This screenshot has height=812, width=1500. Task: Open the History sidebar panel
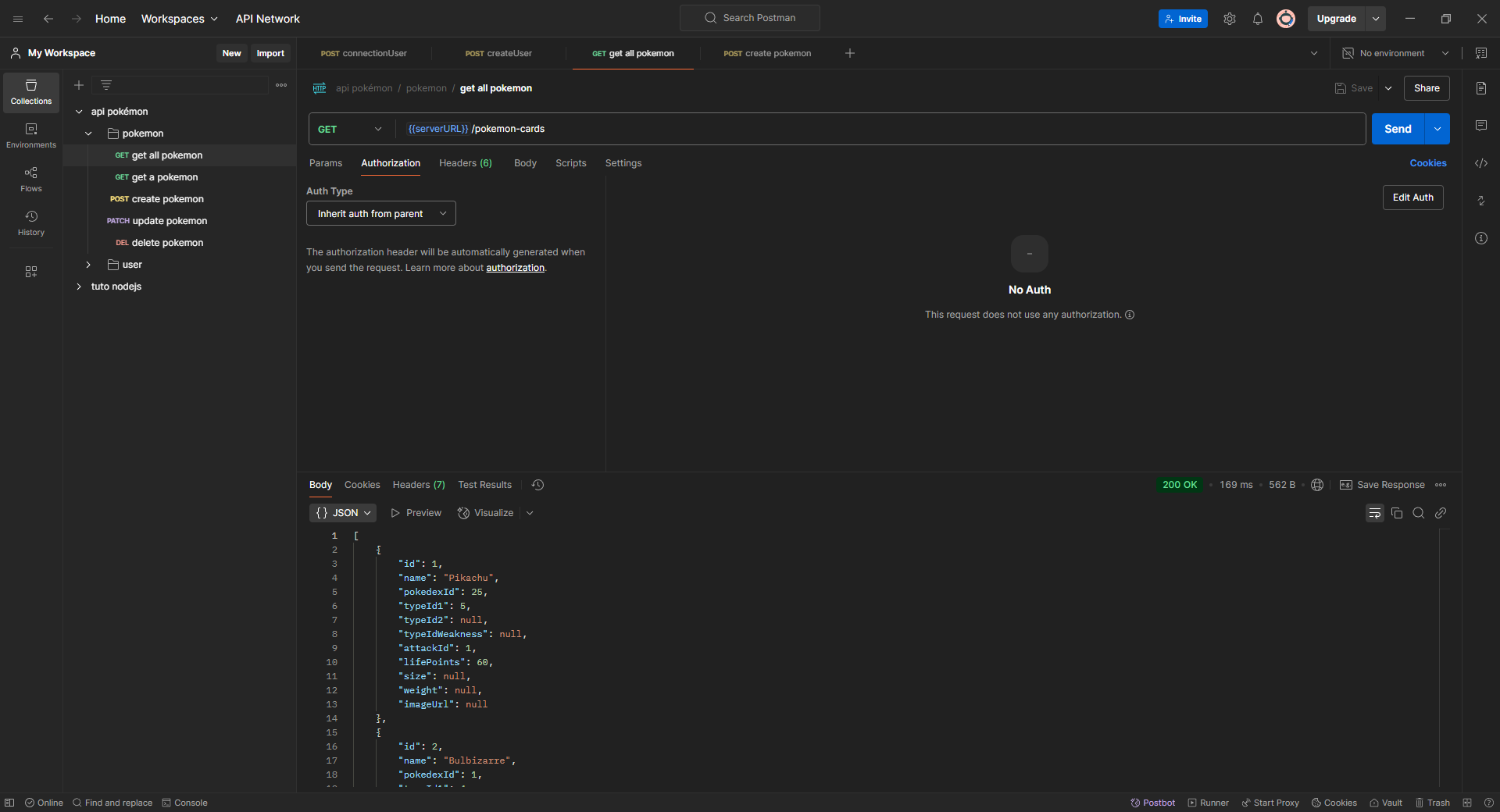point(30,223)
